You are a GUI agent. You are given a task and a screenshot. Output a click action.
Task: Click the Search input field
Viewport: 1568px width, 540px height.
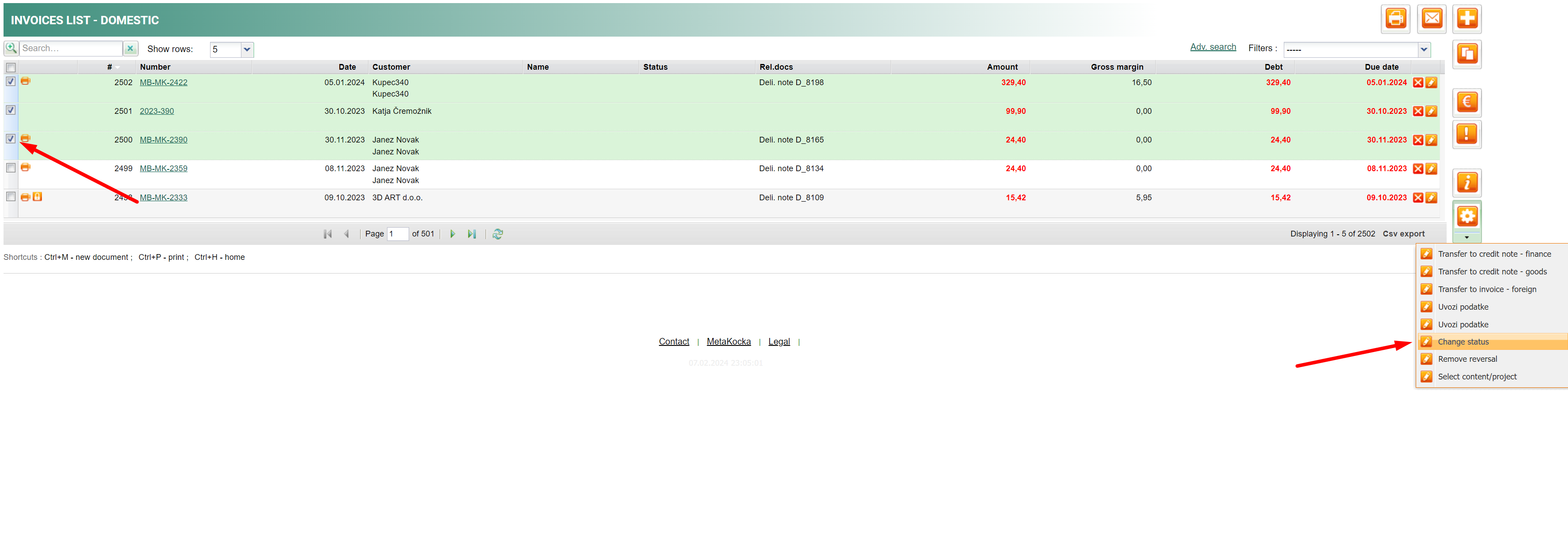pyautogui.click(x=71, y=49)
